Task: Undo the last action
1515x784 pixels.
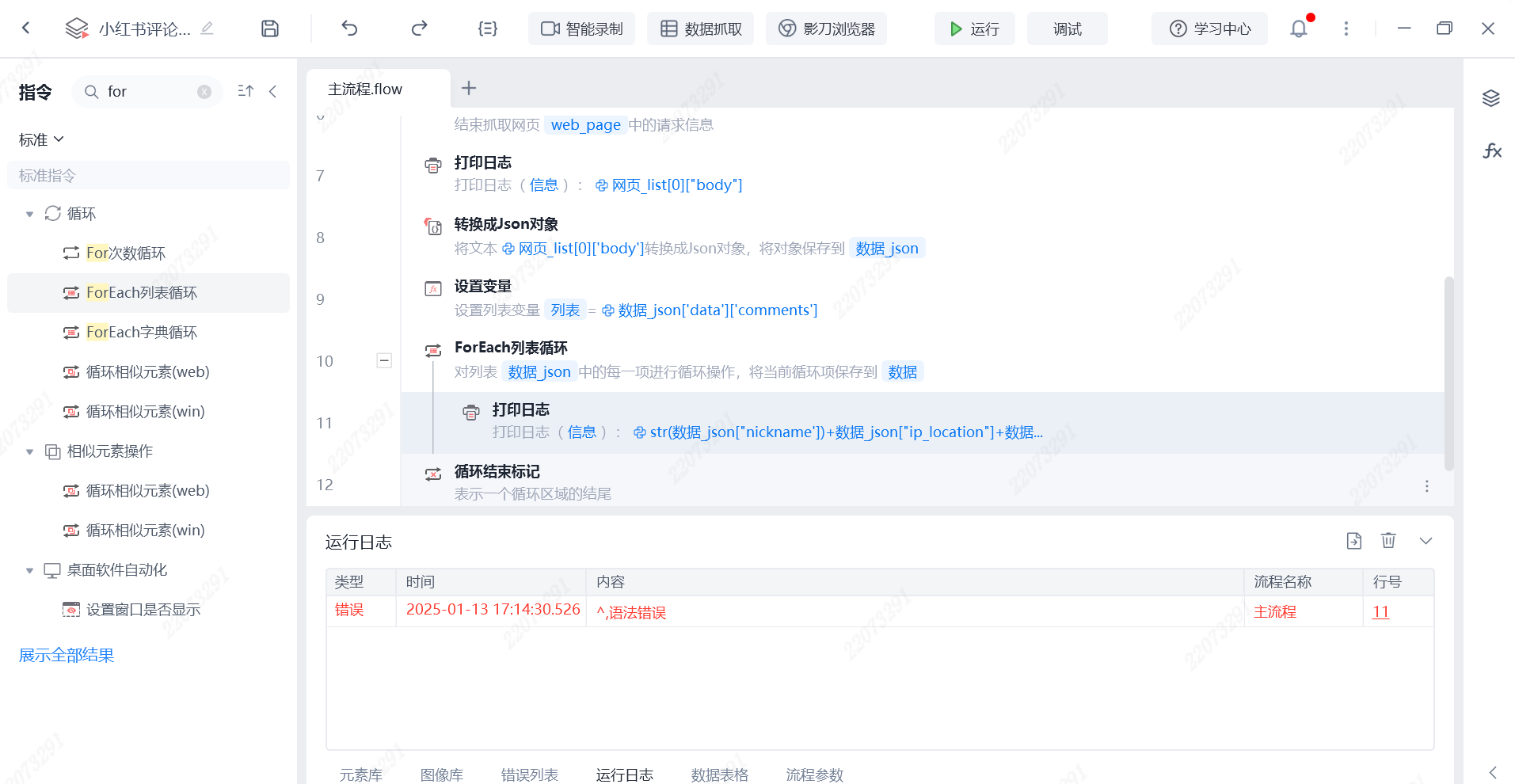Action: pyautogui.click(x=349, y=29)
